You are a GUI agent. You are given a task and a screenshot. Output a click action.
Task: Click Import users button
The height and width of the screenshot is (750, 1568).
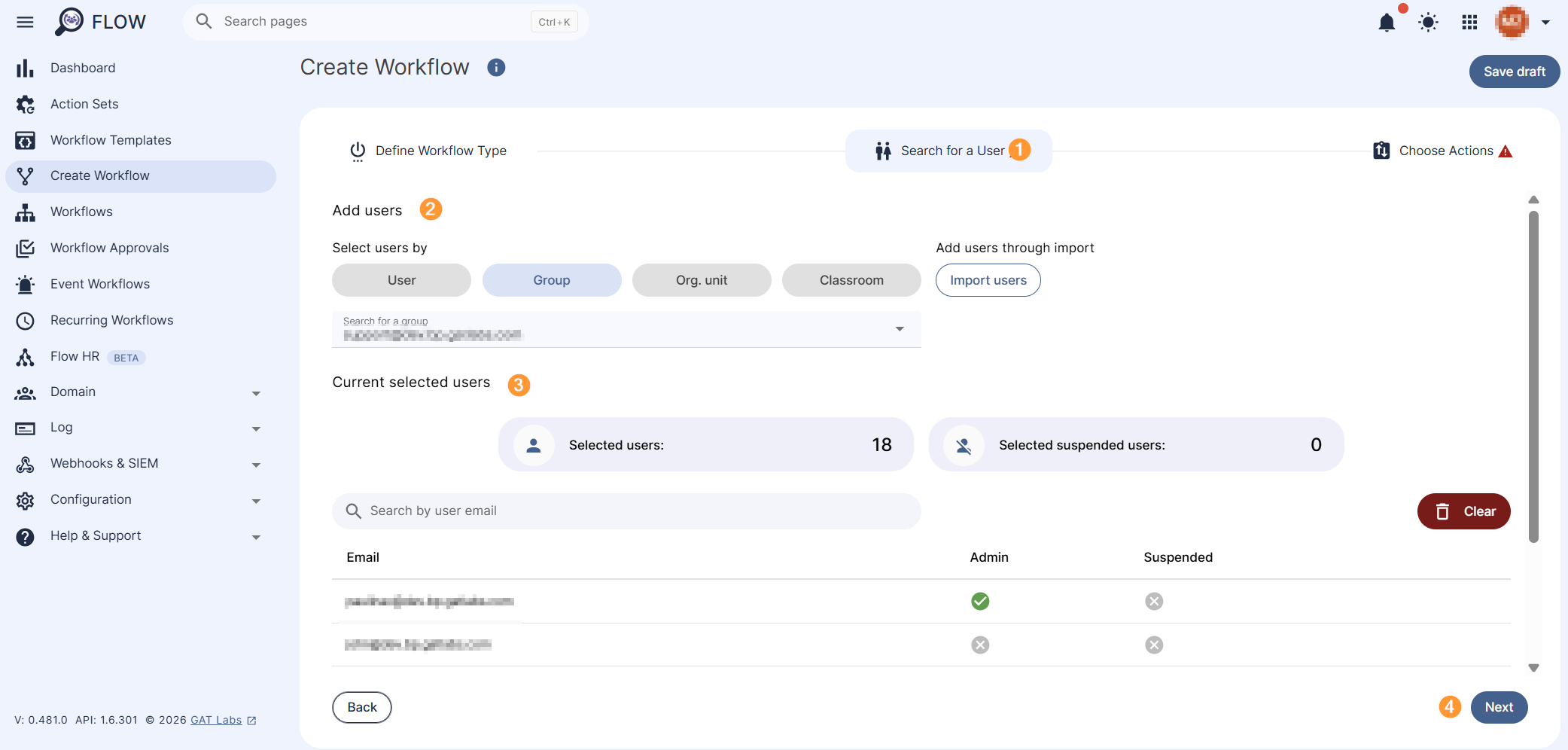988,280
